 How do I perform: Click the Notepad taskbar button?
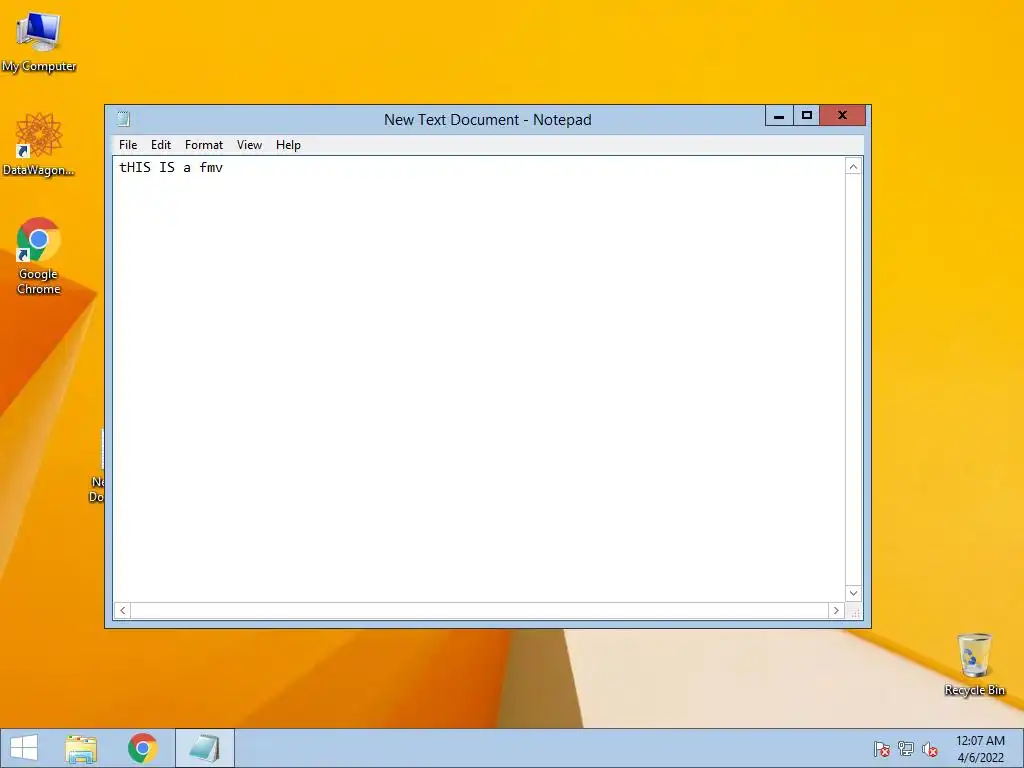coord(204,748)
